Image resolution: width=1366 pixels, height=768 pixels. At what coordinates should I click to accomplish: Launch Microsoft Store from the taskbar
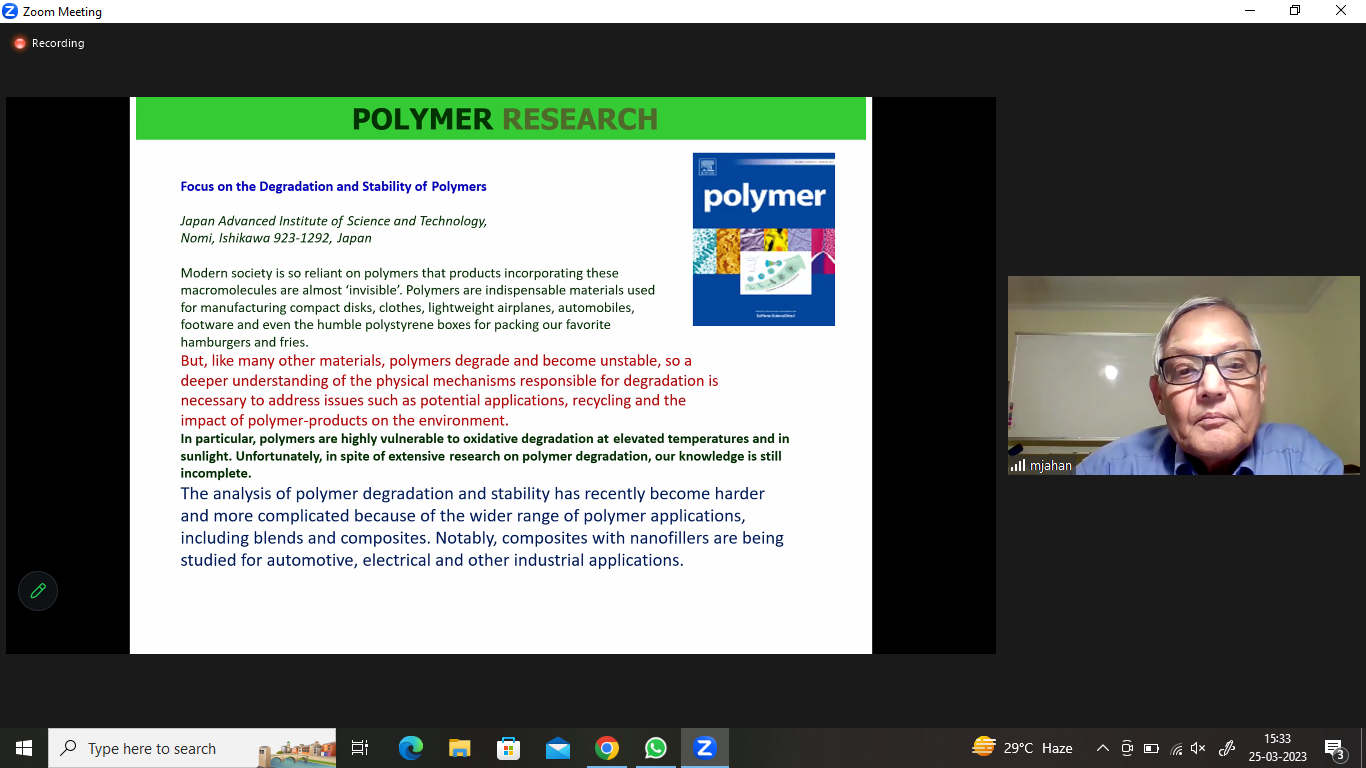508,748
